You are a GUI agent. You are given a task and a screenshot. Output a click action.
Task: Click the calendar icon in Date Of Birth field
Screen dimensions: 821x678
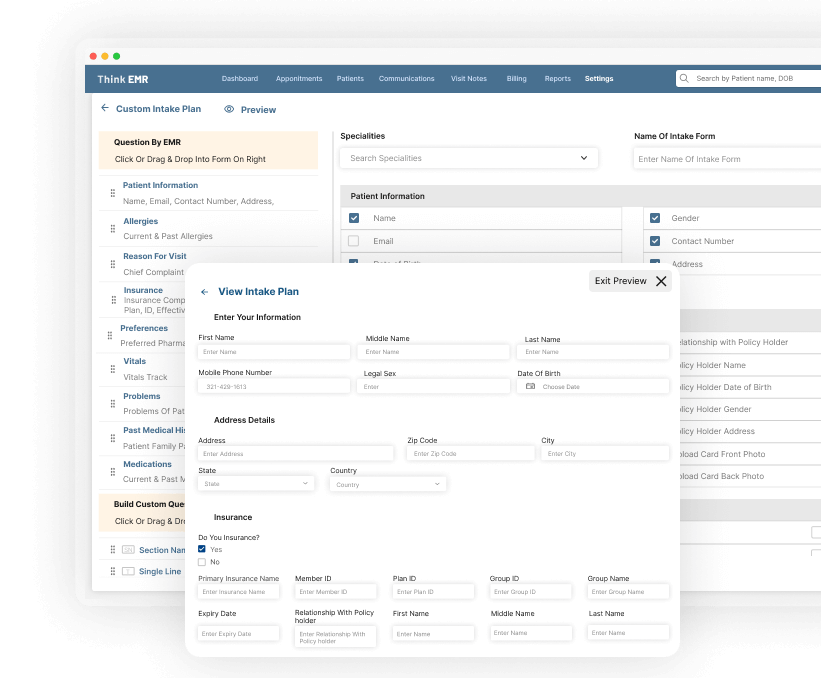click(530, 386)
